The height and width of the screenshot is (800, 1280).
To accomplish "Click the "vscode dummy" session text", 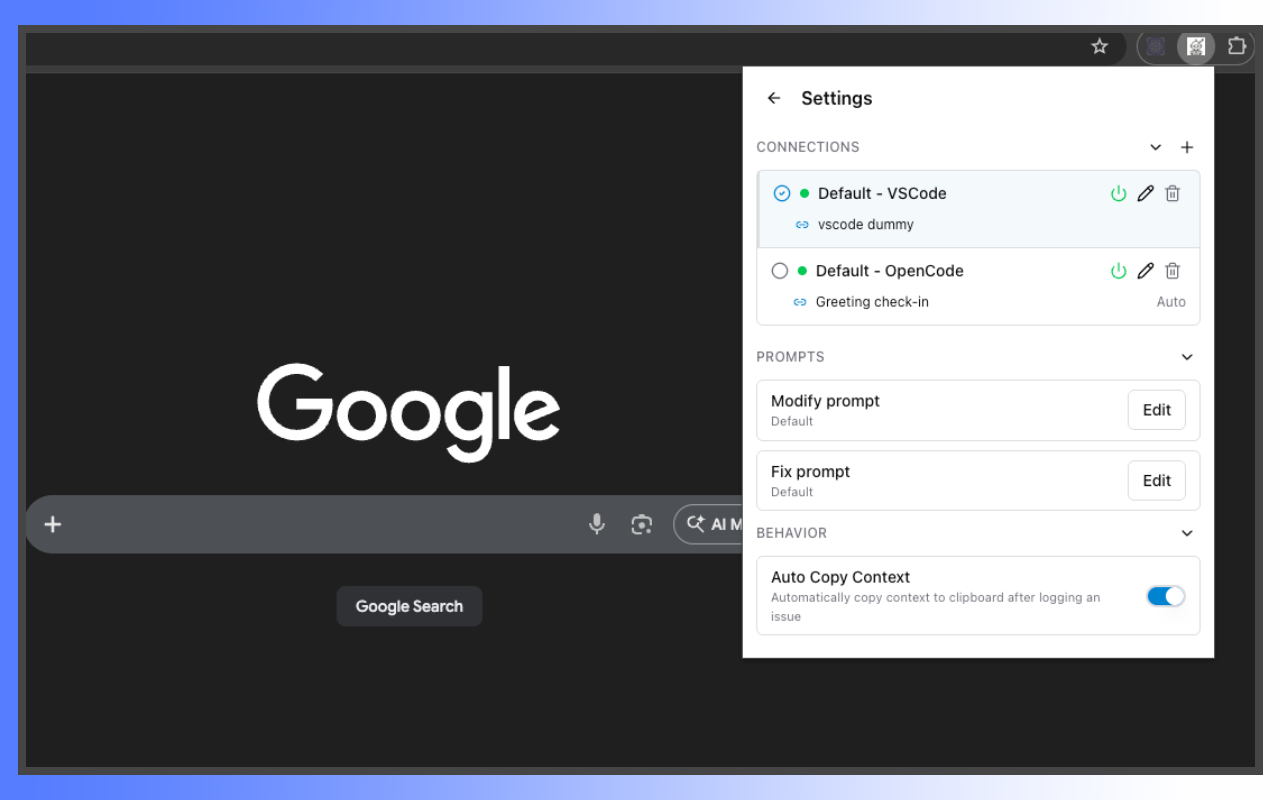I will (866, 225).
